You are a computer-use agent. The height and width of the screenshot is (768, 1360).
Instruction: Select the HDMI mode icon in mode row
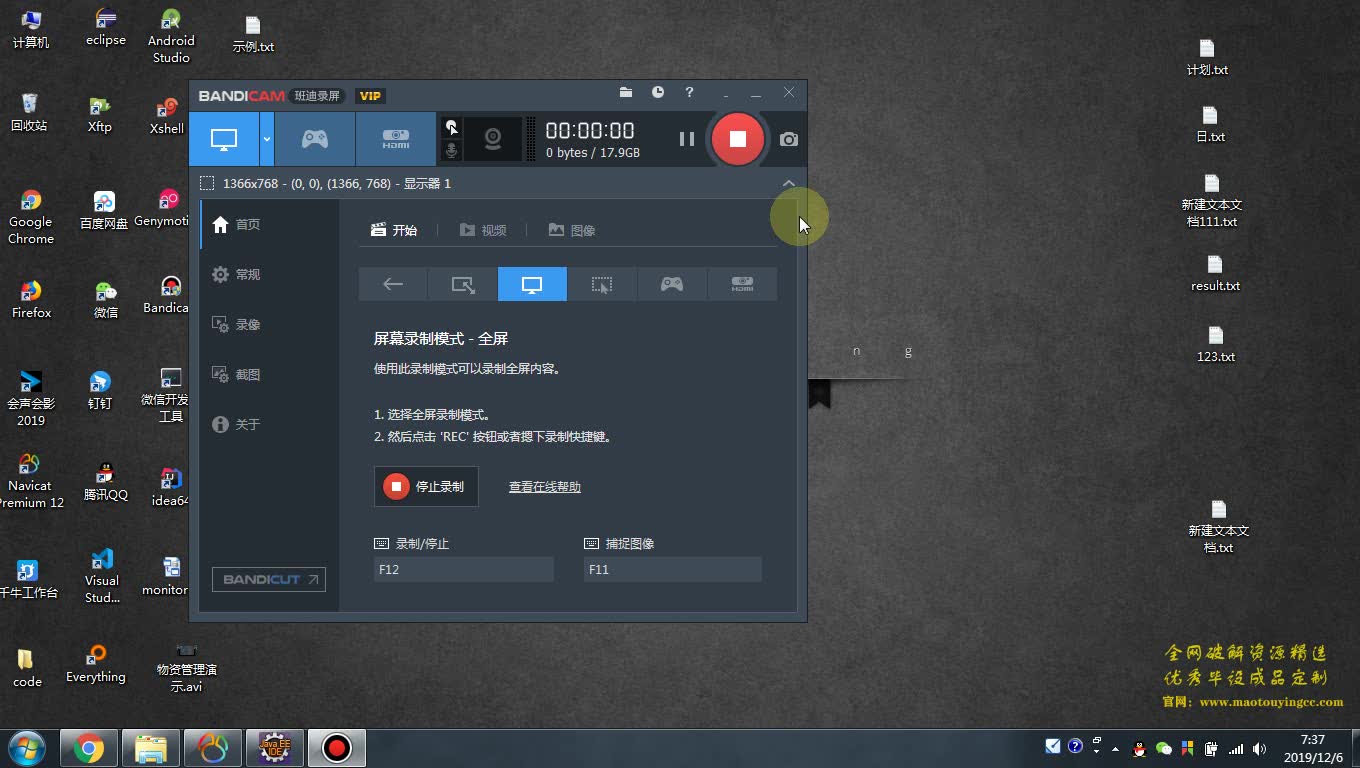tap(742, 284)
